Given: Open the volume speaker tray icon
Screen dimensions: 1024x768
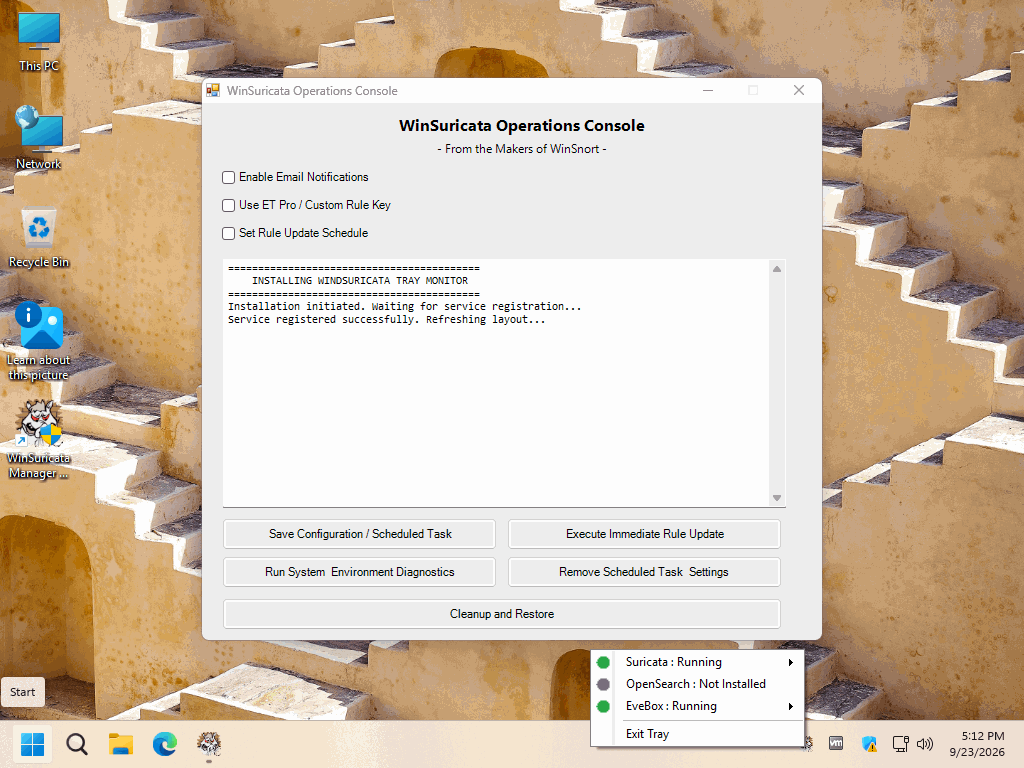Looking at the screenshot, I should 925,743.
